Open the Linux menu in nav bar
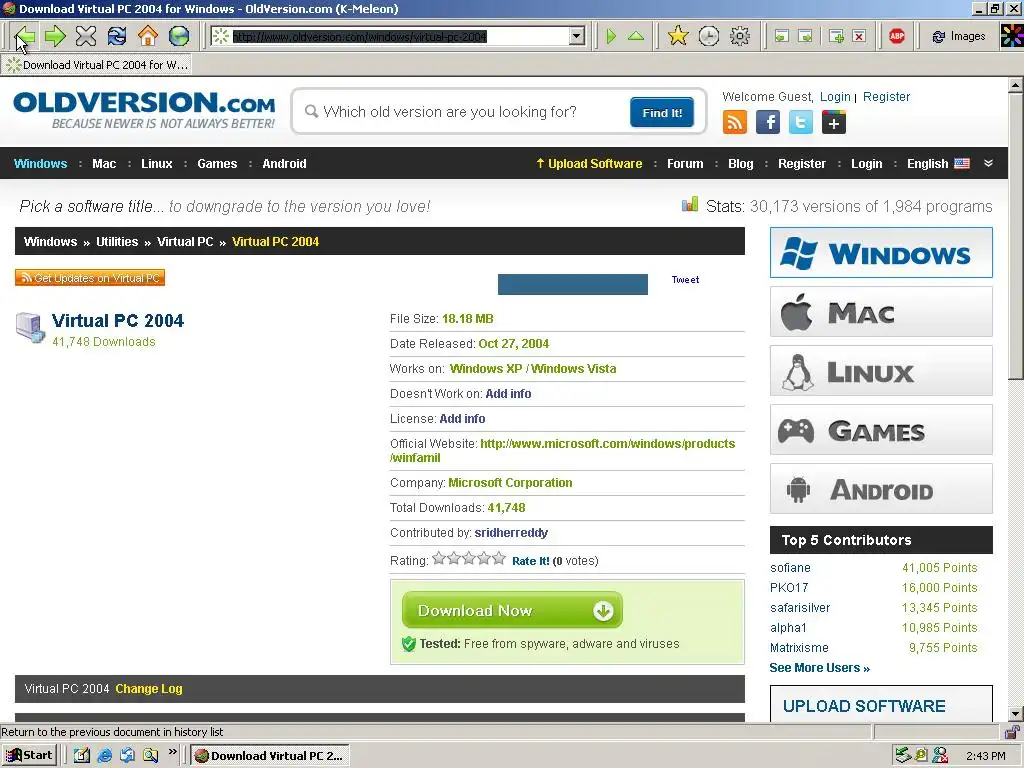Screen dimensions: 1024x768 click(157, 163)
